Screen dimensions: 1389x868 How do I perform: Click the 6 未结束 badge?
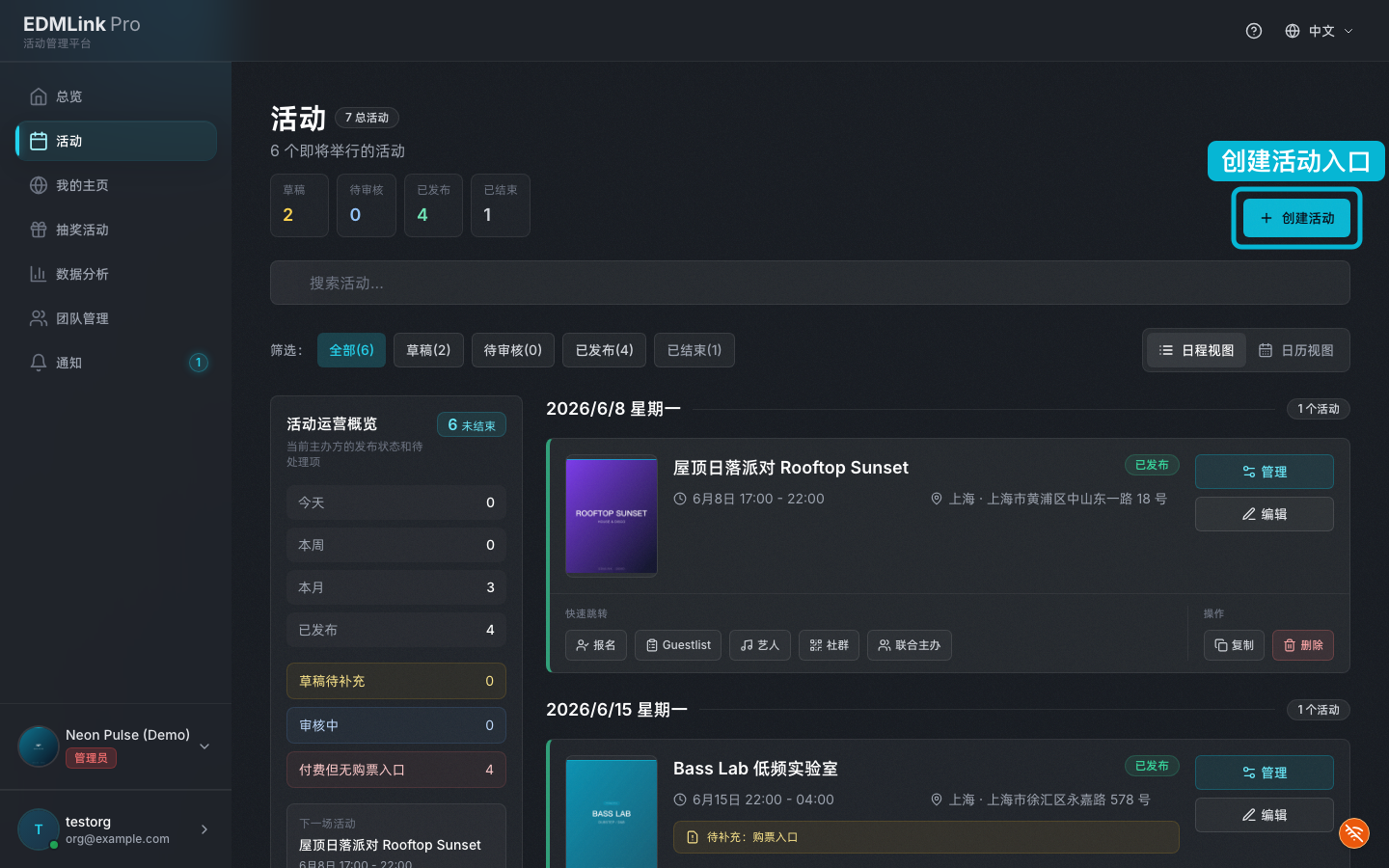(x=472, y=425)
